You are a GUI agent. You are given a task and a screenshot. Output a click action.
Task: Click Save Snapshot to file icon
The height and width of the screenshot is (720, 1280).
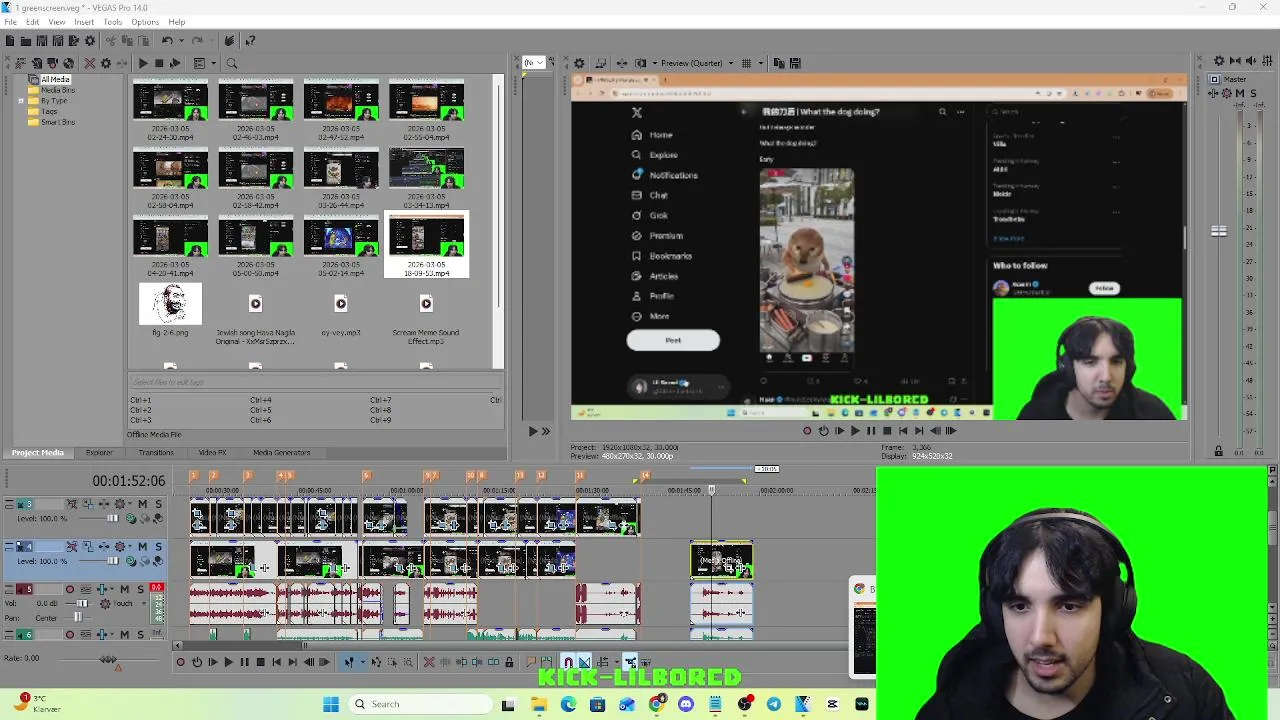(x=794, y=63)
